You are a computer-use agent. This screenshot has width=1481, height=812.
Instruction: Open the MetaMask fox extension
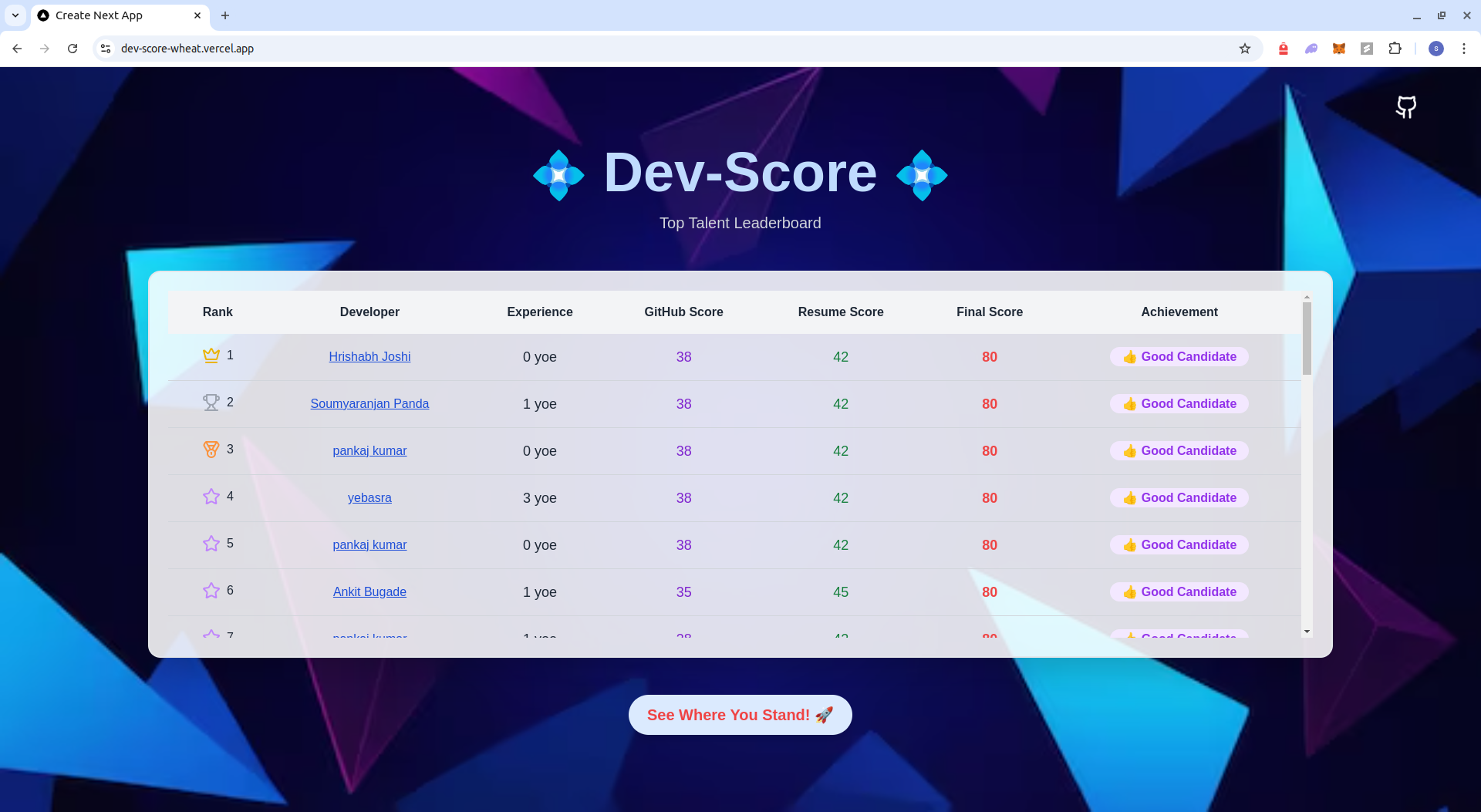click(1339, 48)
